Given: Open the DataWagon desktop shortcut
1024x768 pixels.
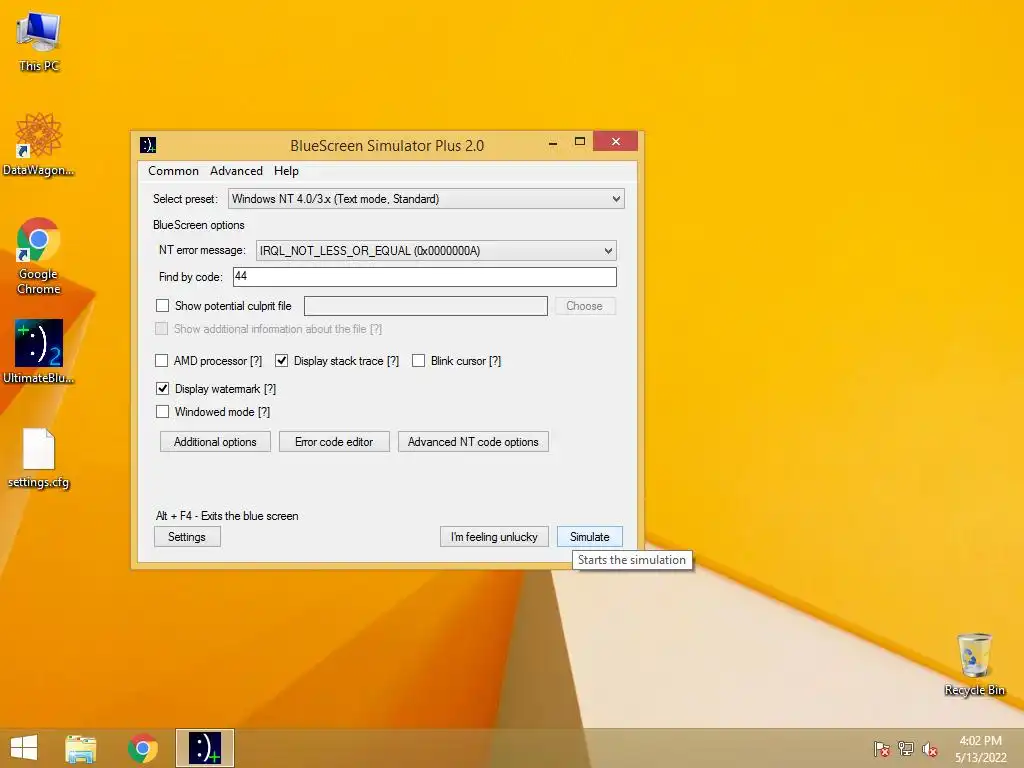Looking at the screenshot, I should click(39, 144).
